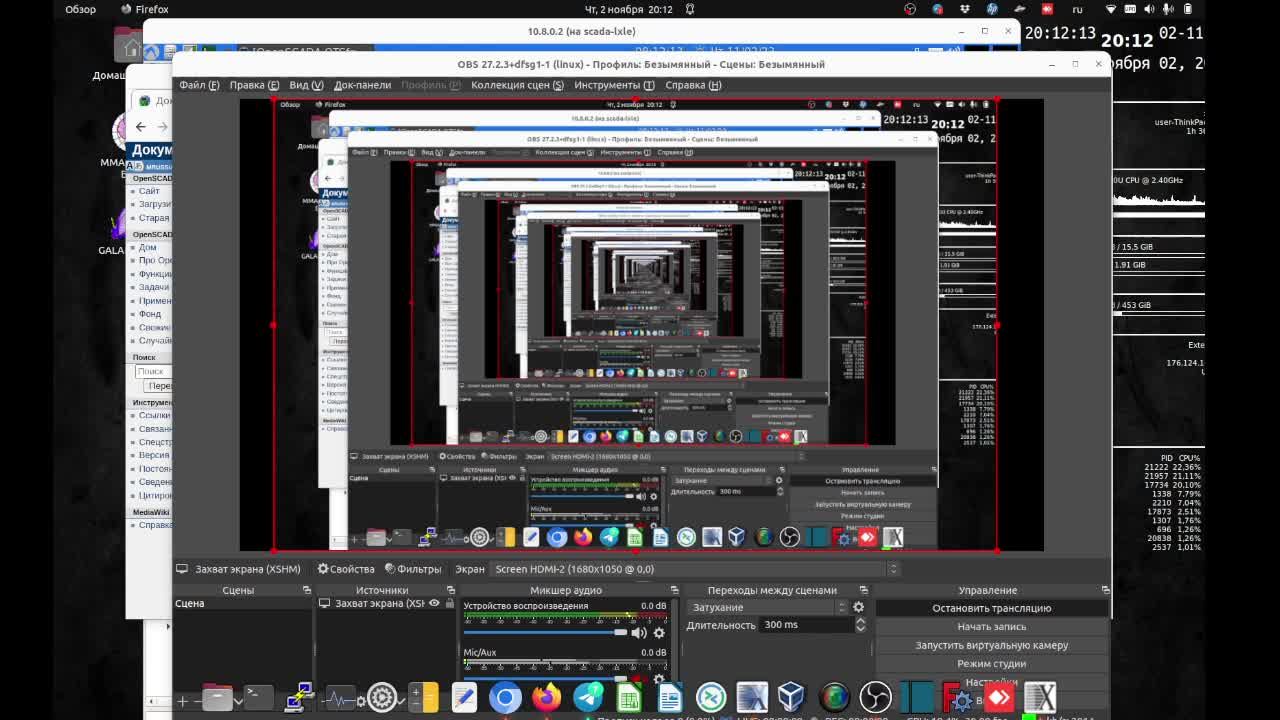This screenshot has height=720, width=1280.
Task: Click back arrow in browser window behind
Action: tap(140, 126)
